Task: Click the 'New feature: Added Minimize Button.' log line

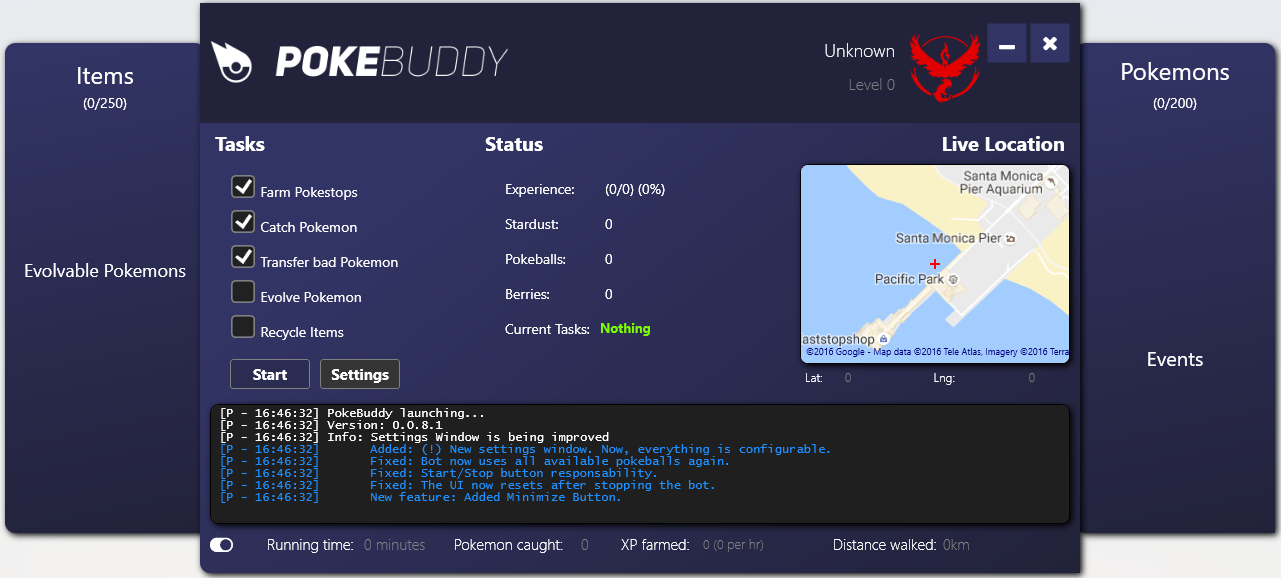Action: click(421, 497)
